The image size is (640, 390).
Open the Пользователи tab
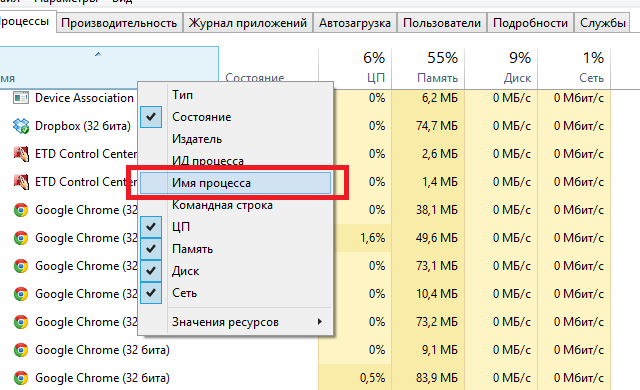pos(442,23)
